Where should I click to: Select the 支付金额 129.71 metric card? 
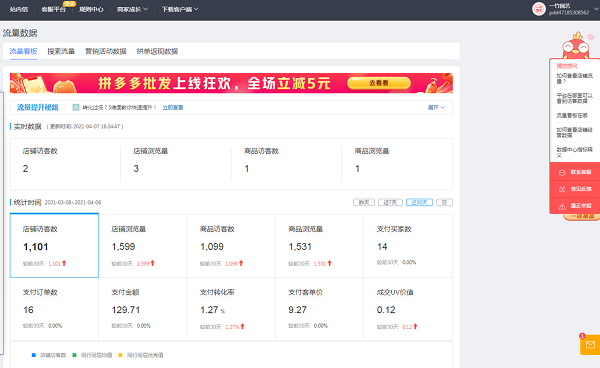coord(143,309)
